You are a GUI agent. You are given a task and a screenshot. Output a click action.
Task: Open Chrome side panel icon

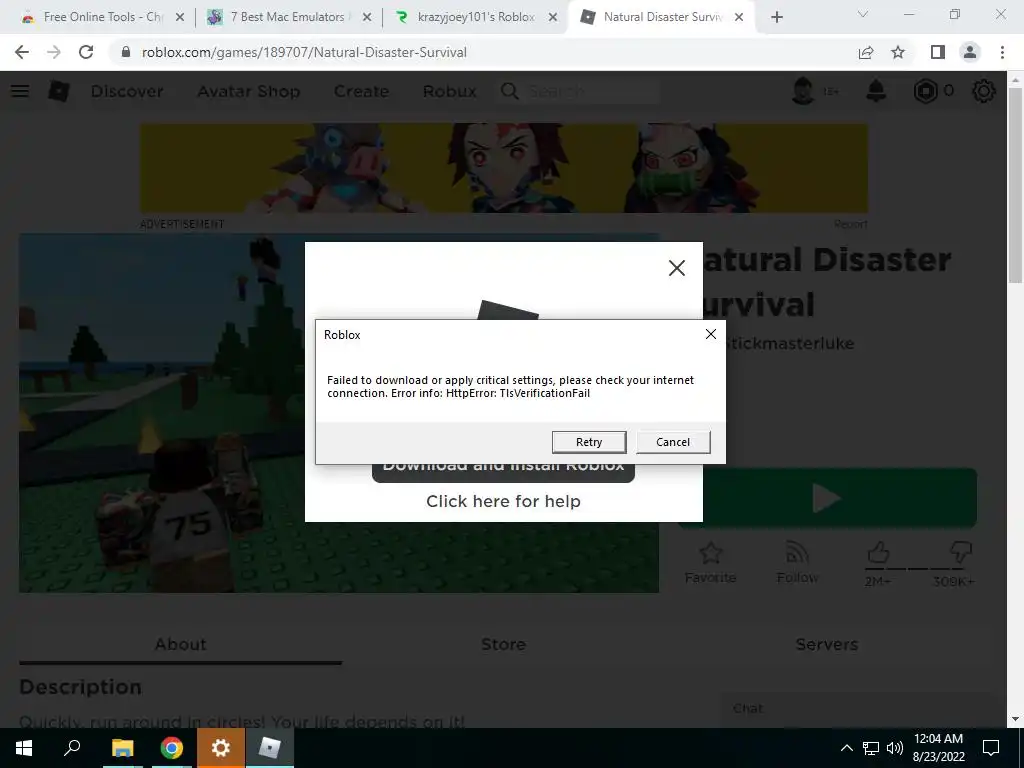point(938,52)
